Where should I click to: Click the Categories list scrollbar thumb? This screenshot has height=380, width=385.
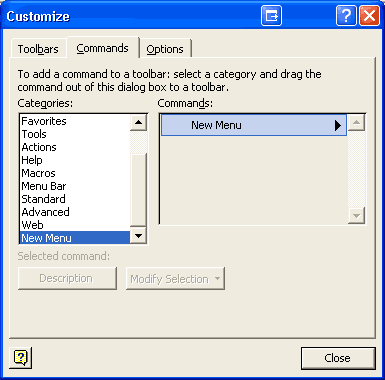click(x=138, y=190)
